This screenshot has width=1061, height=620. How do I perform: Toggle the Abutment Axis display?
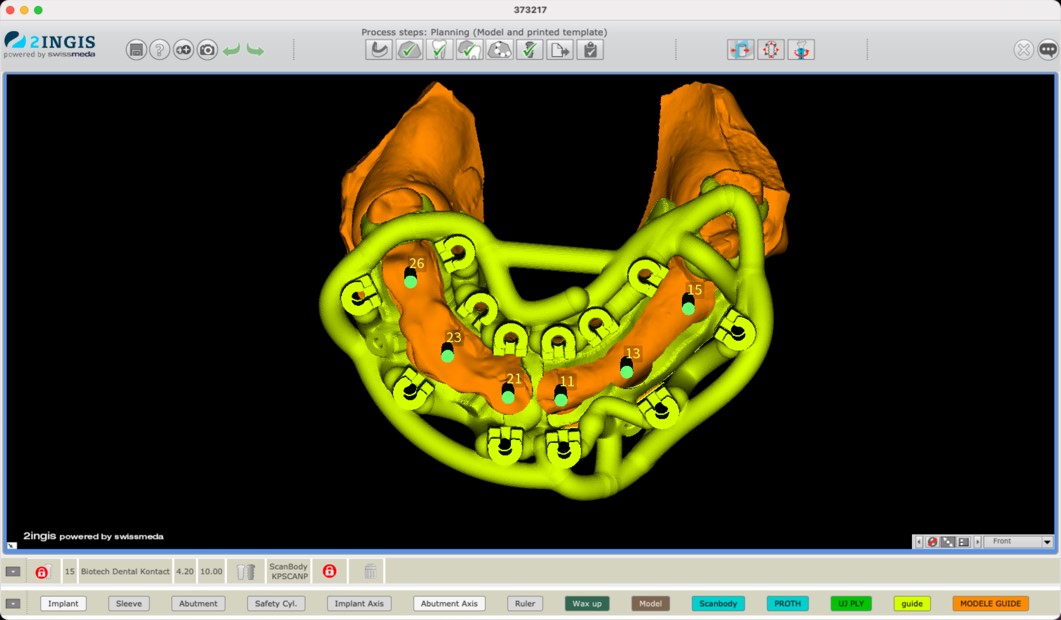tap(449, 604)
